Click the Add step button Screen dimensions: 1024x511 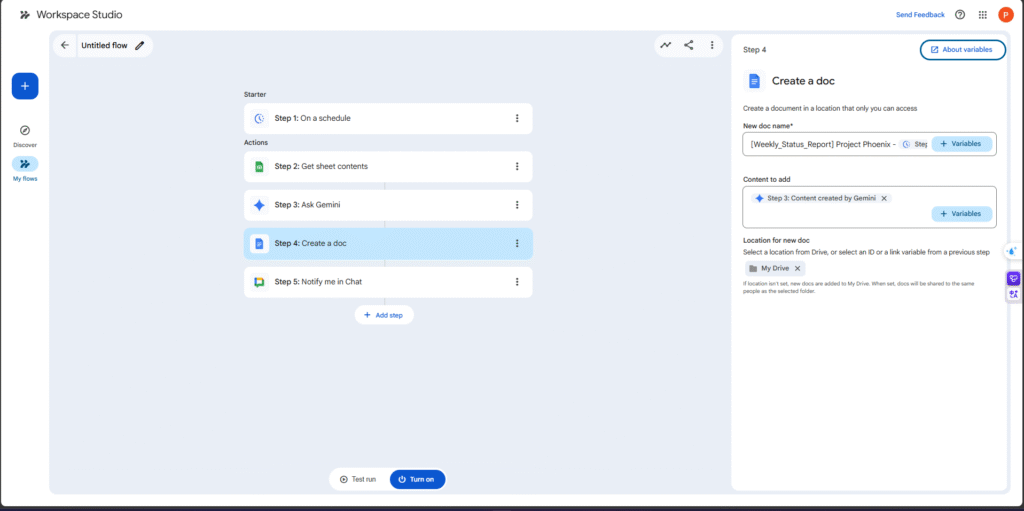384,314
